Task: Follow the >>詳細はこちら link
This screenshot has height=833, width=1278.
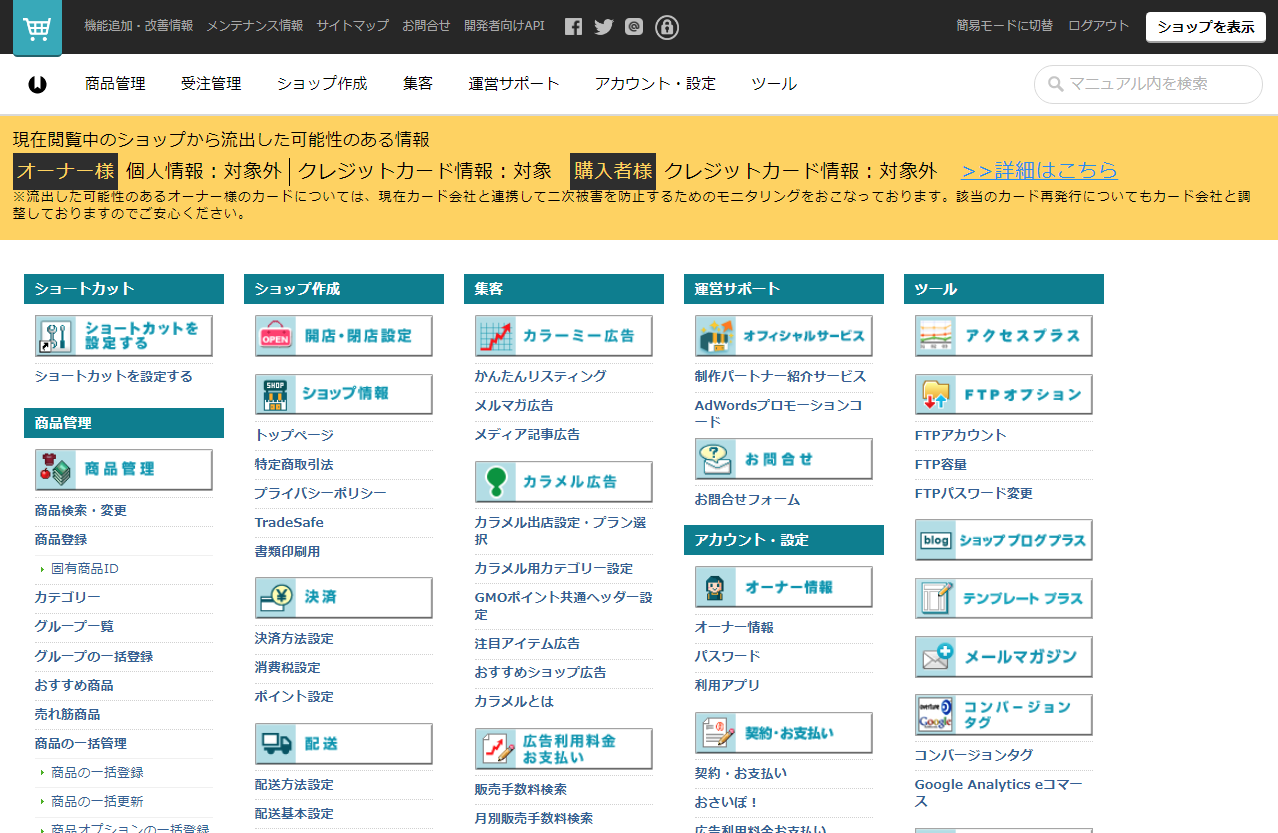Action: (x=1038, y=170)
